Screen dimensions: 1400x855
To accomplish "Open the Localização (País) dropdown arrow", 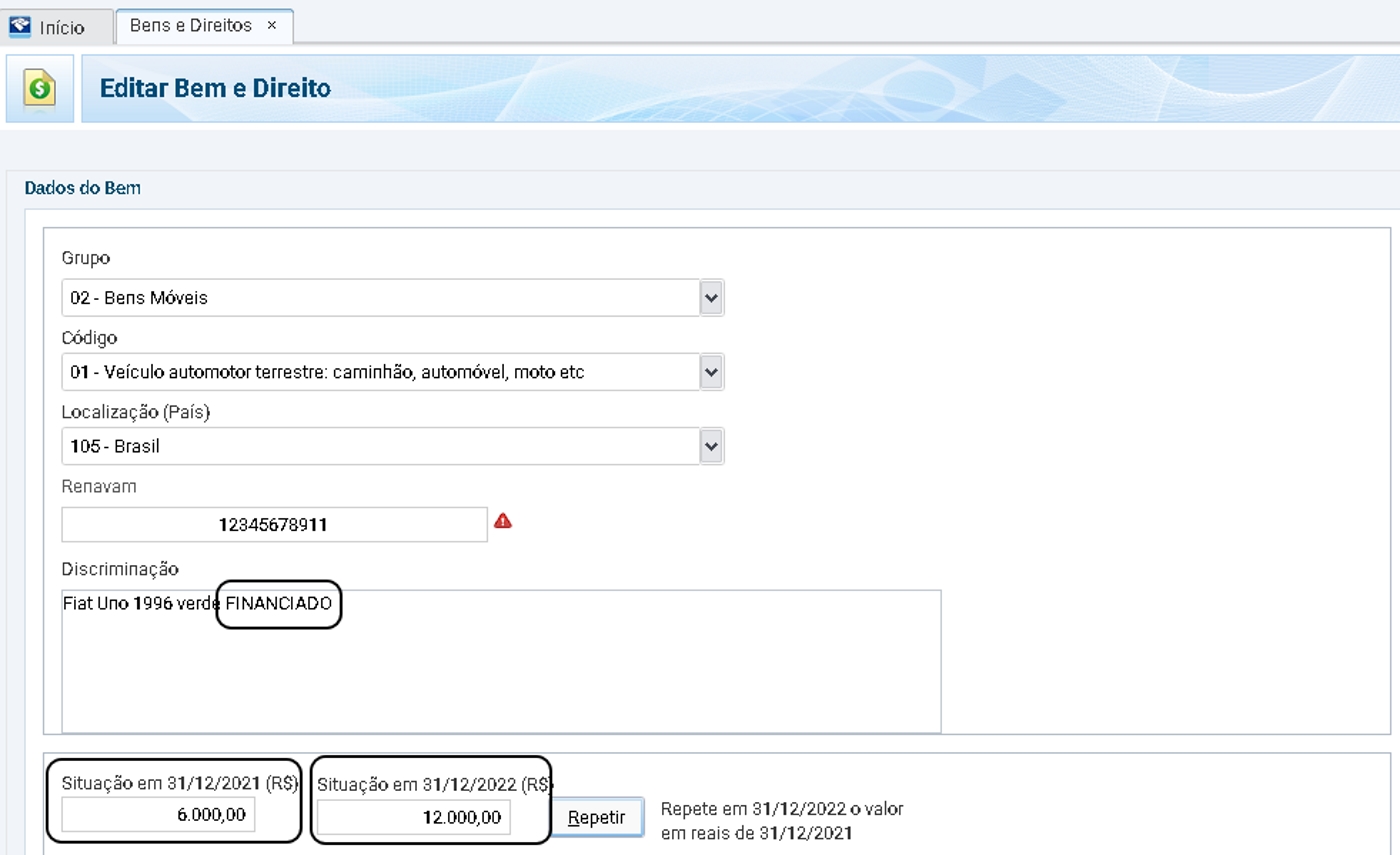I will [711, 446].
